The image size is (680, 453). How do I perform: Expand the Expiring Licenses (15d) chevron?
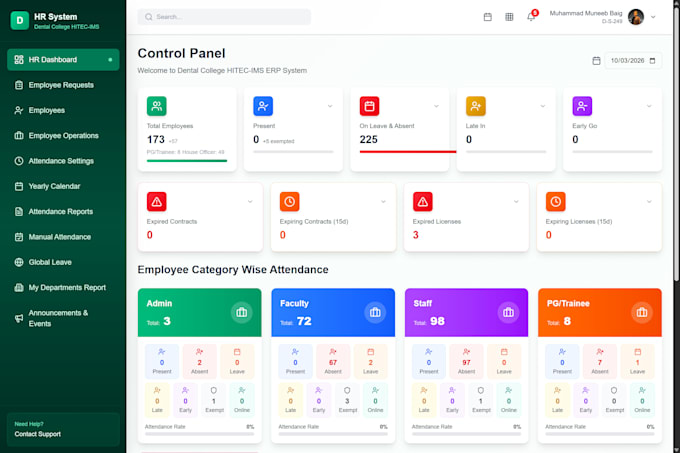649,202
